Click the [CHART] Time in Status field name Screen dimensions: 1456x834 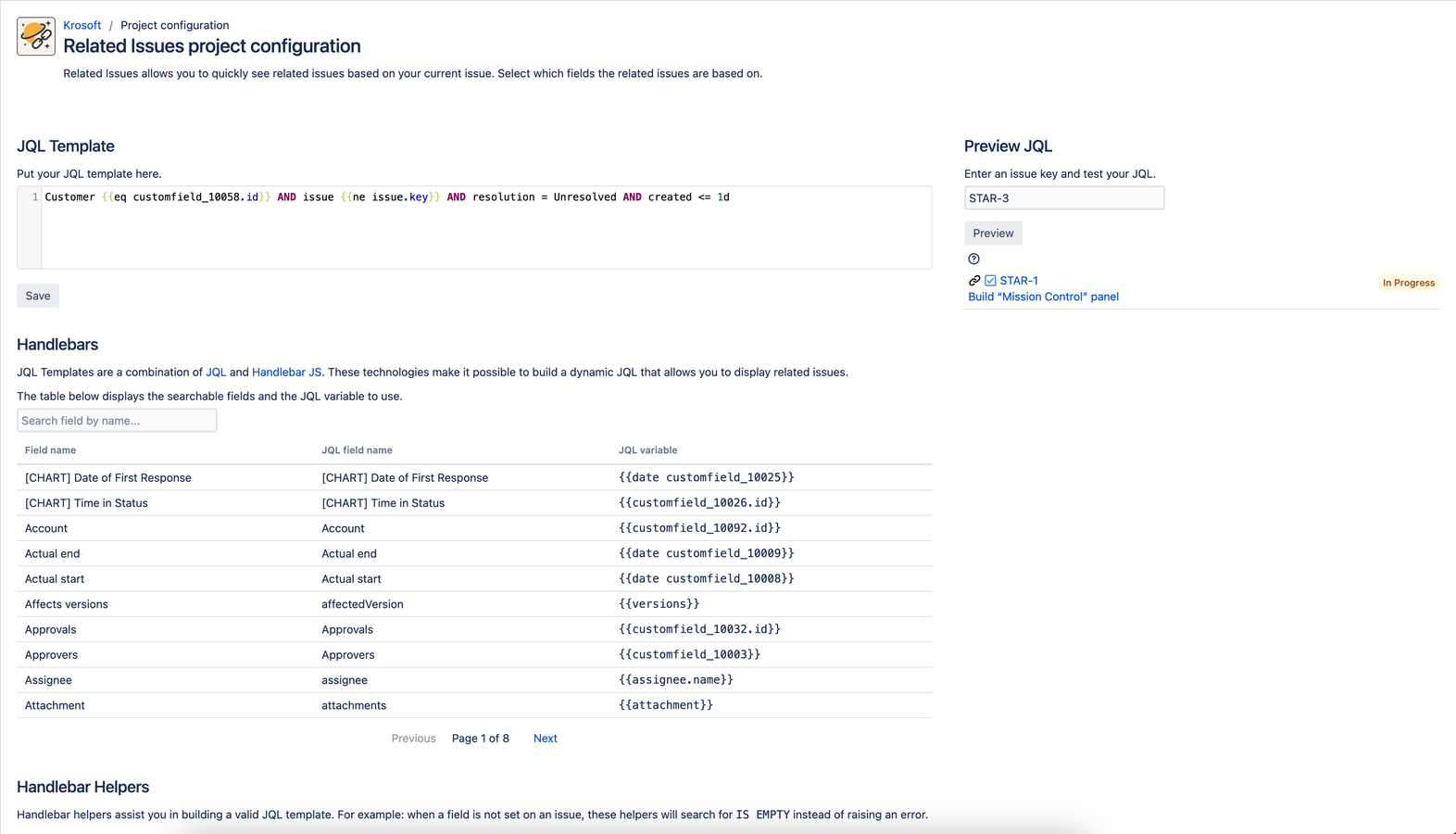coord(86,503)
